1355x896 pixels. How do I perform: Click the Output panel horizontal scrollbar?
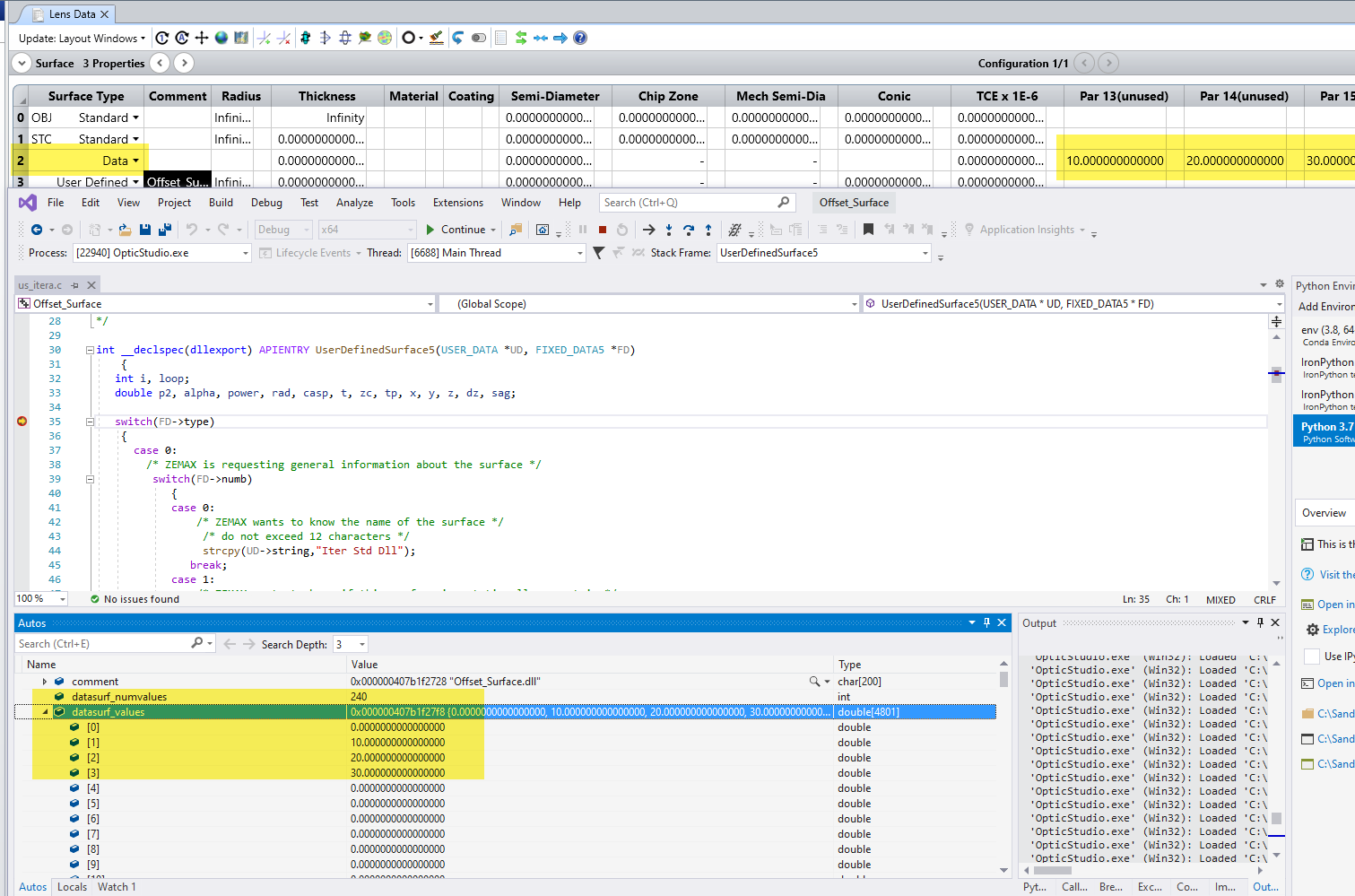point(1053,870)
